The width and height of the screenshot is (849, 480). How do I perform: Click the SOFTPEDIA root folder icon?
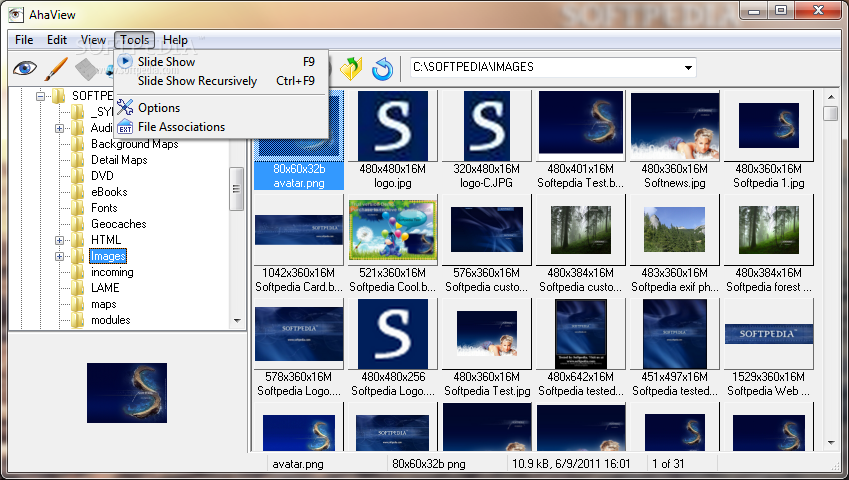58,96
